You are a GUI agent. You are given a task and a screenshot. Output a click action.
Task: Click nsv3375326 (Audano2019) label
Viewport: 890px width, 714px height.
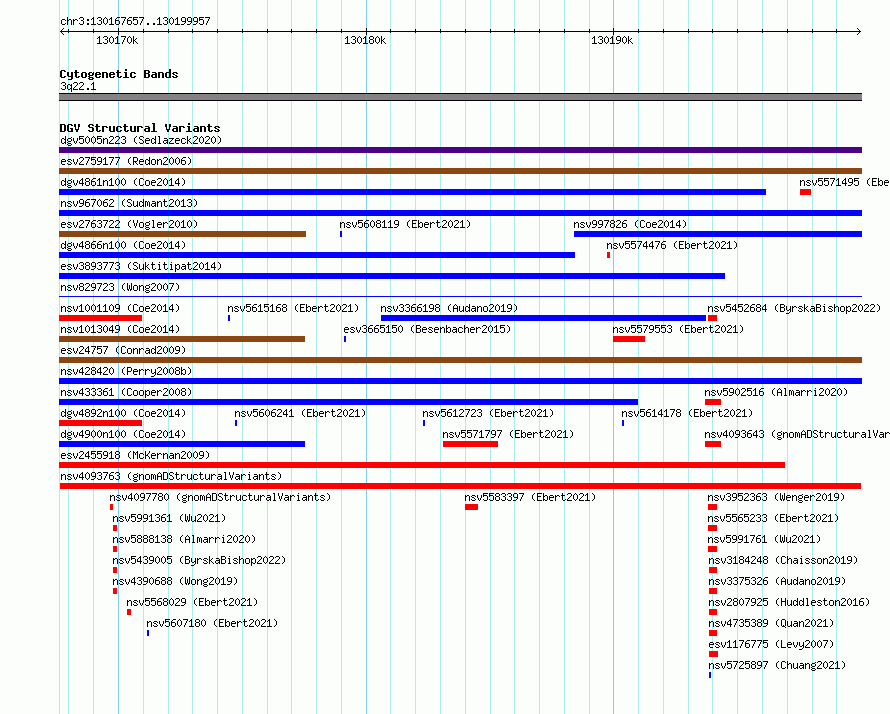pyautogui.click(x=777, y=581)
